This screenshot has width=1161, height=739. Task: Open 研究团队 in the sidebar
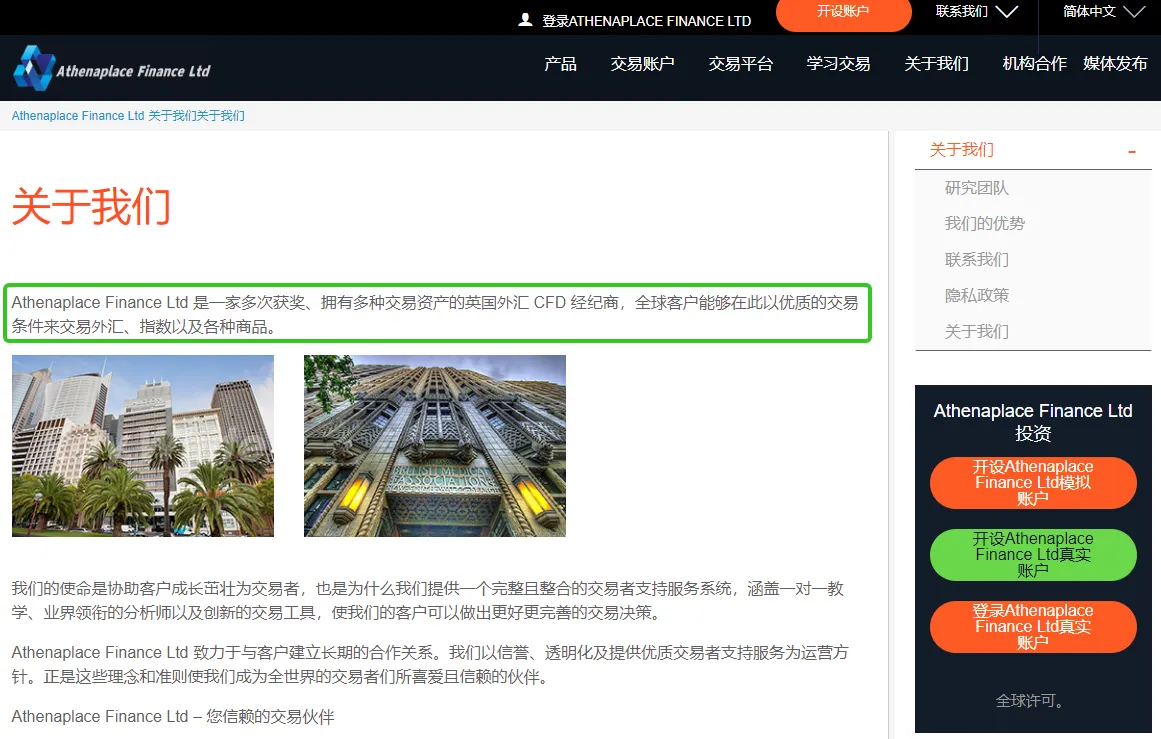pyautogui.click(x=977, y=188)
